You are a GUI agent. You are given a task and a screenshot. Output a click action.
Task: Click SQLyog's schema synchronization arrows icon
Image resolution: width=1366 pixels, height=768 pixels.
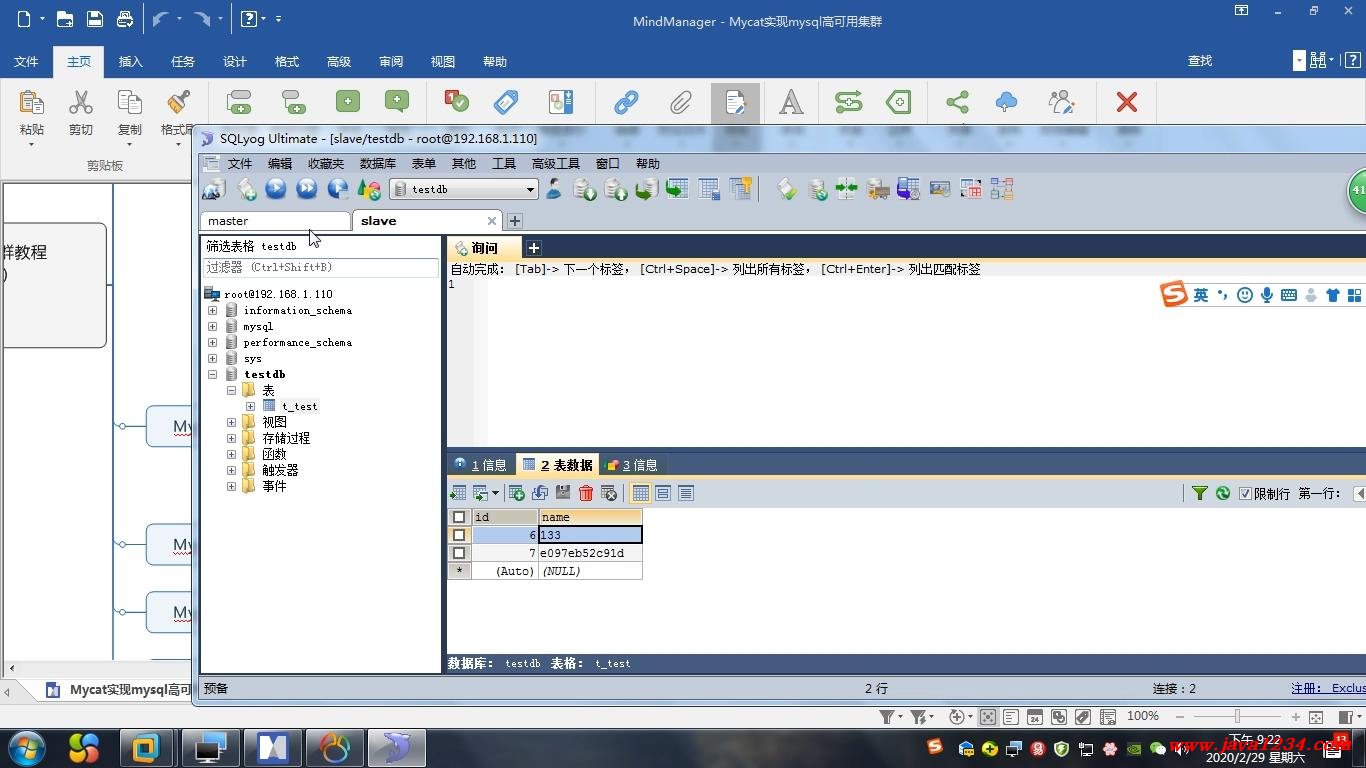tap(847, 189)
